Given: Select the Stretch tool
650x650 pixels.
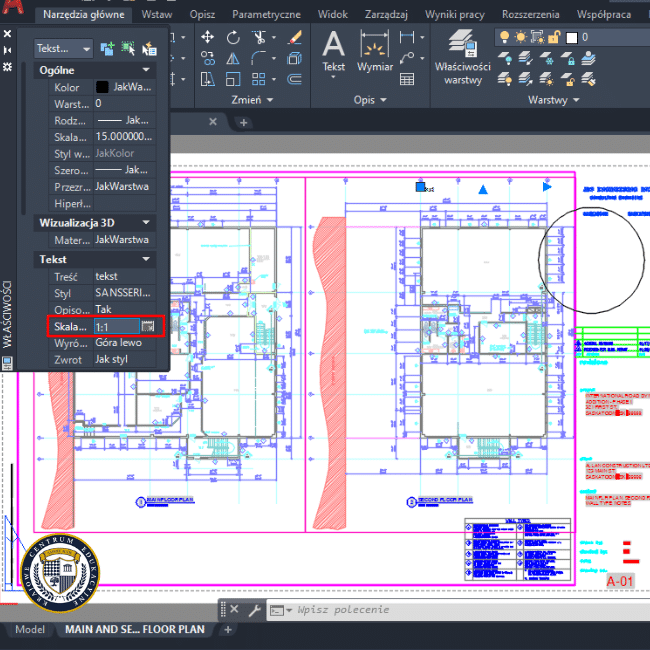Looking at the screenshot, I should [207, 79].
